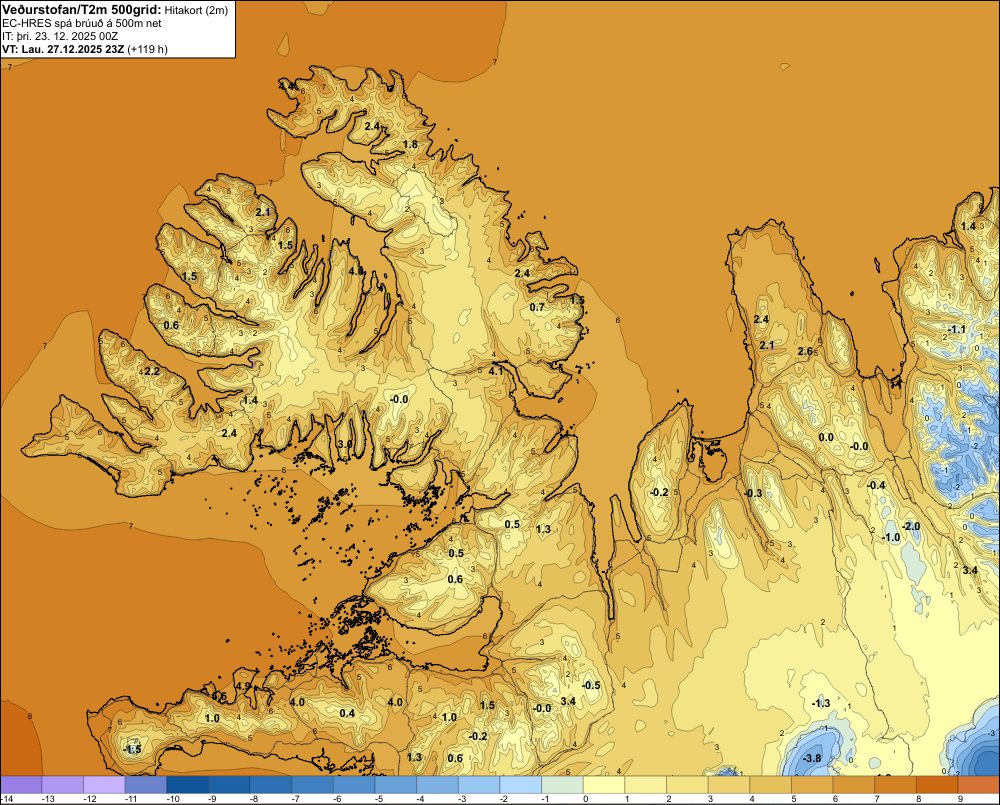Click the '-1.5' temperature value on the map
Image resolution: width=1000 pixels, height=805 pixels.
(132, 750)
